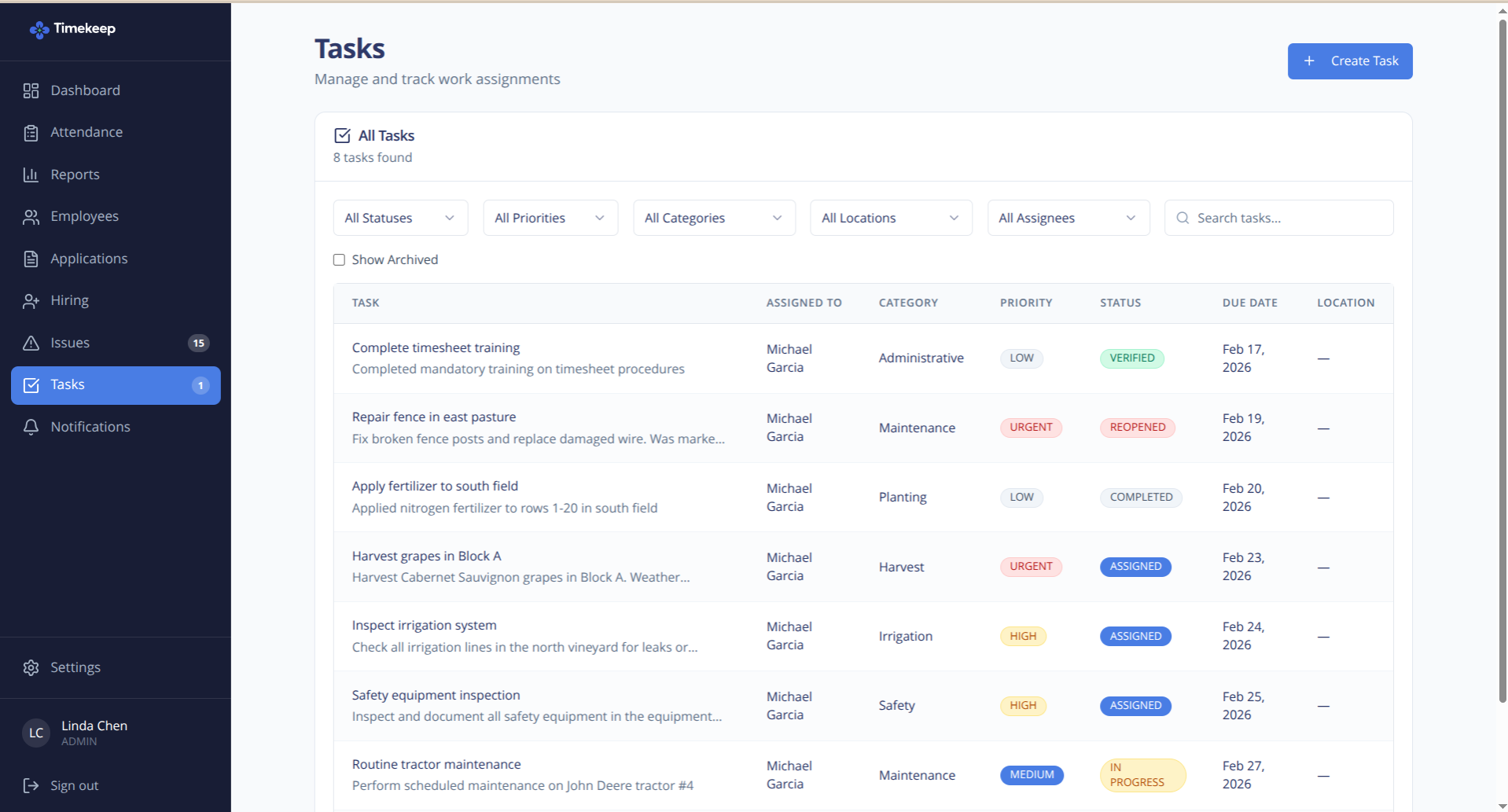Click the Sign out link

(73, 785)
